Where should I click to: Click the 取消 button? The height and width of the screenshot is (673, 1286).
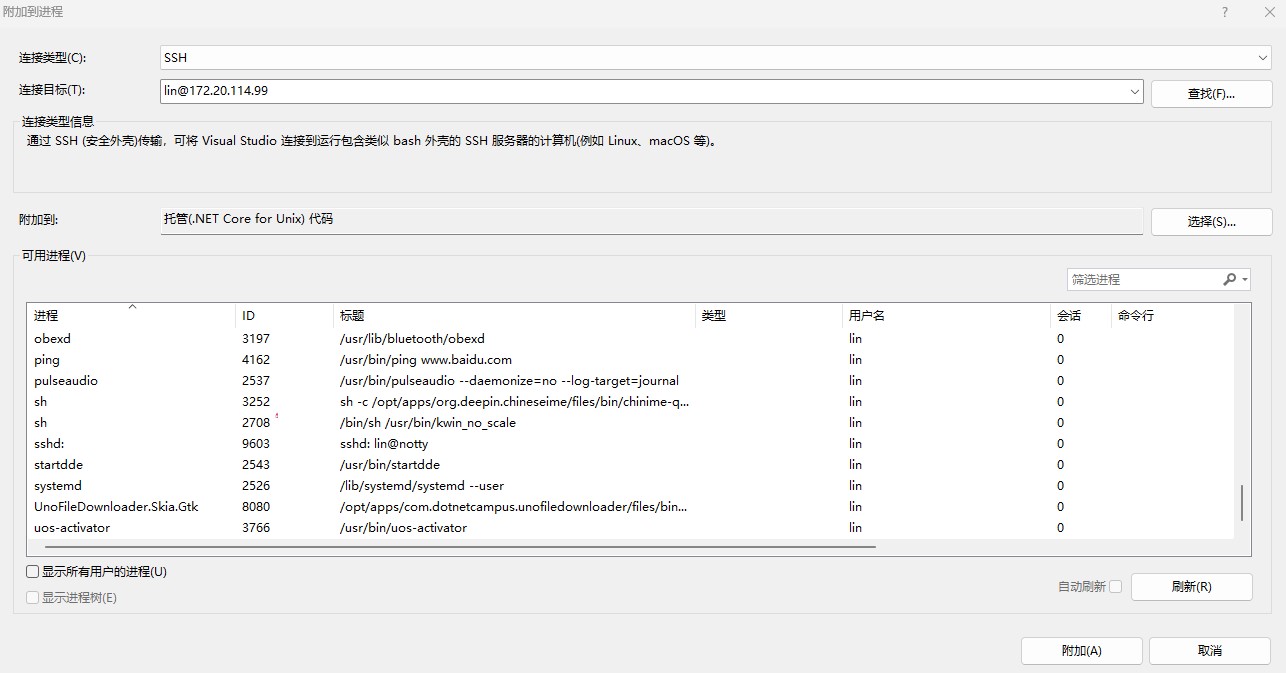pyautogui.click(x=1208, y=650)
